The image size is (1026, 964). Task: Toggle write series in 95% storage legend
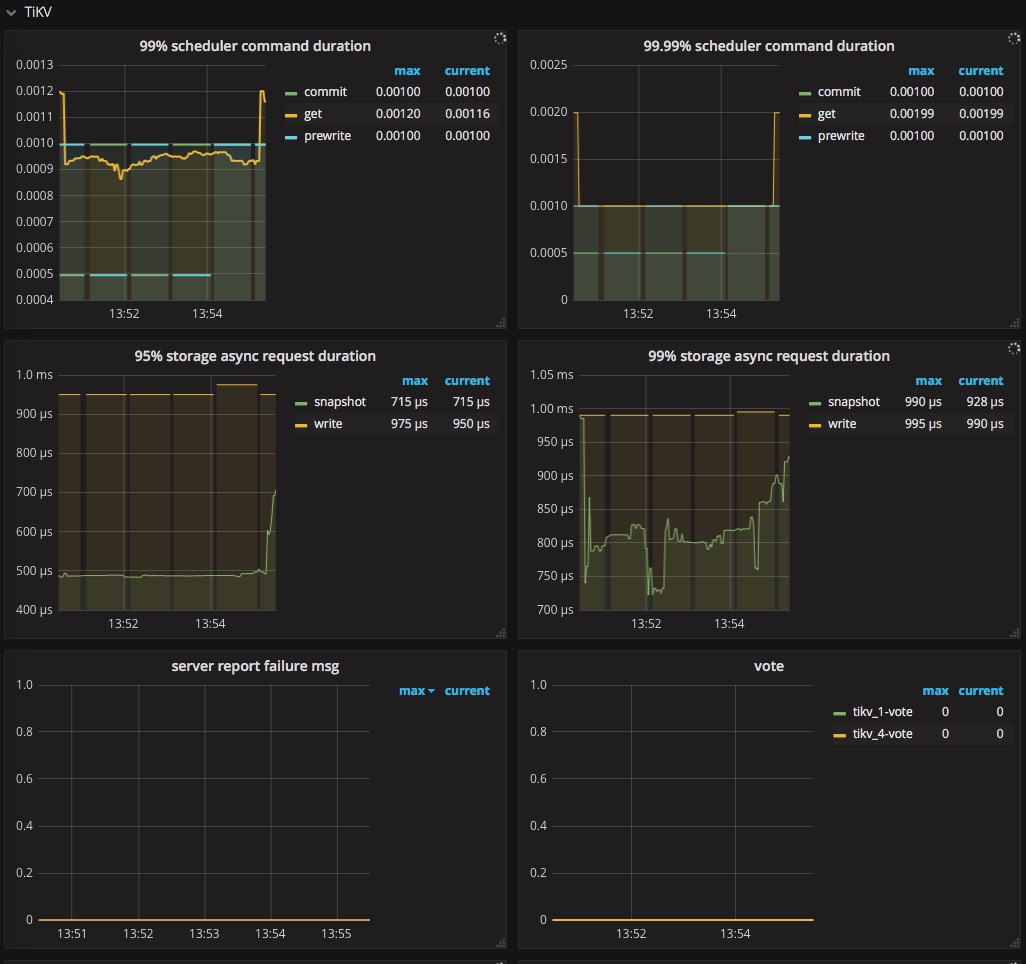tap(328, 423)
